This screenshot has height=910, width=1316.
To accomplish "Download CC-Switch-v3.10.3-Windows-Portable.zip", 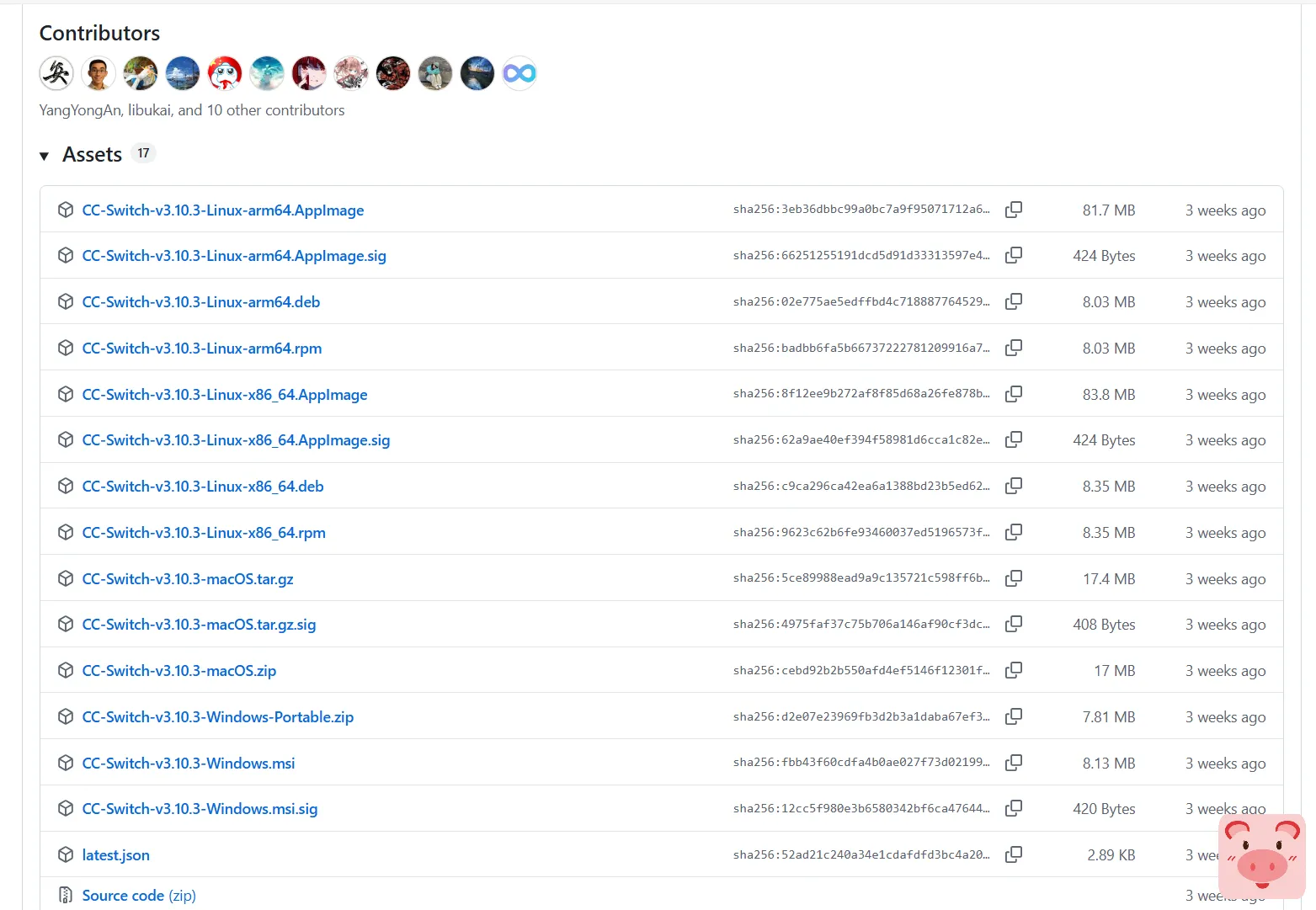I will [x=218, y=717].
